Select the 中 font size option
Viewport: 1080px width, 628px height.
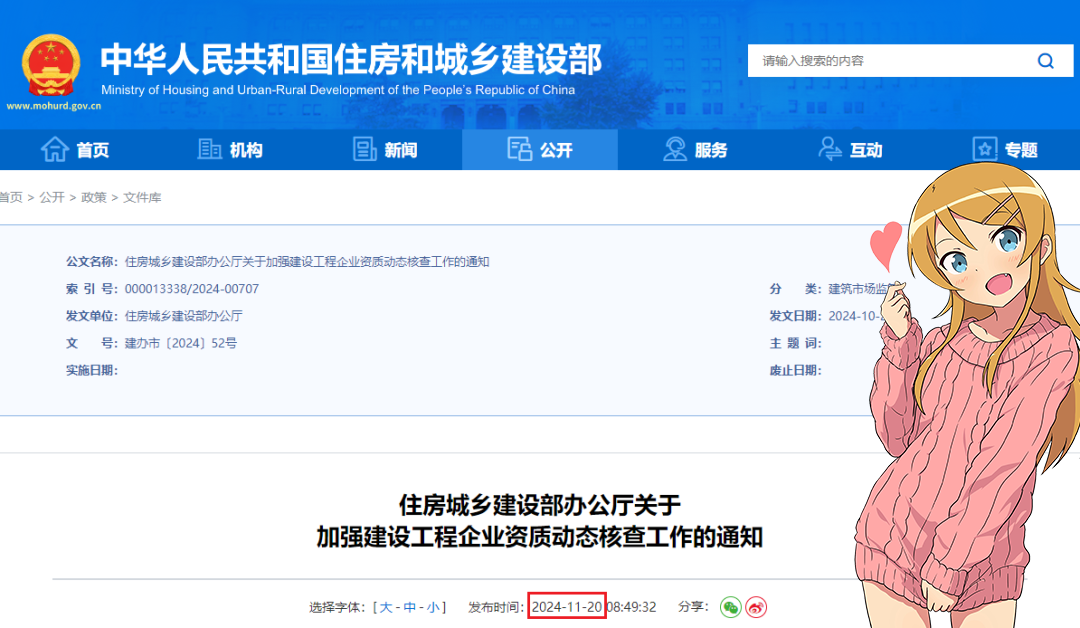click(x=409, y=606)
